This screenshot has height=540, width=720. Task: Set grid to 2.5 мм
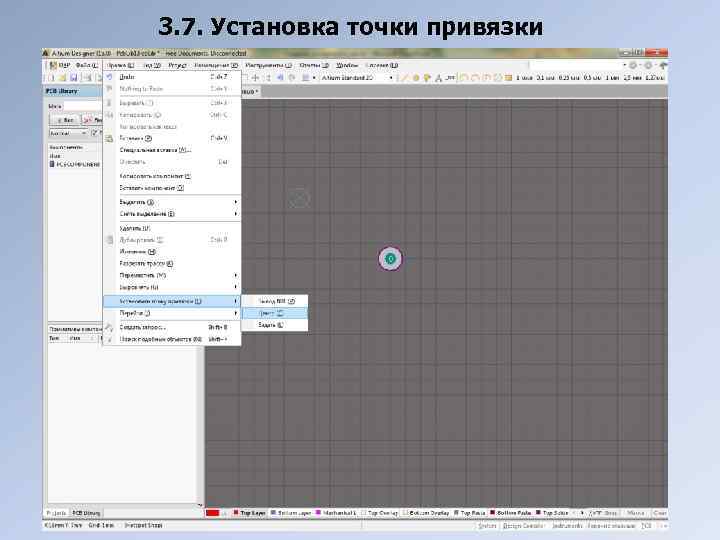[633, 78]
